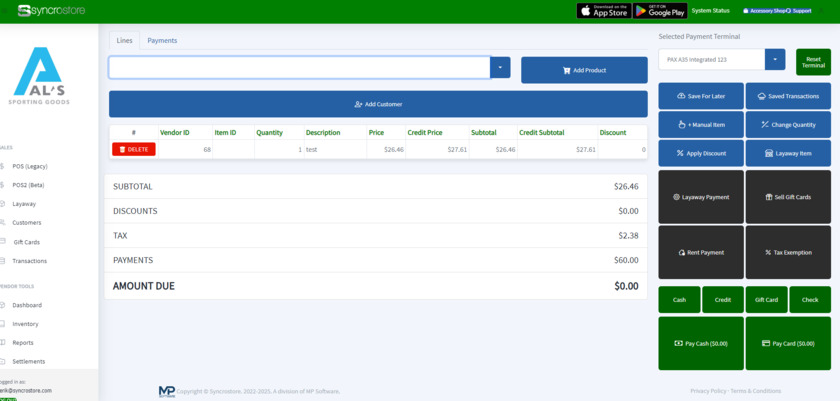Viewport: 840px width, 401px height.
Task: Open the Privacy Policy link
Action: [708, 391]
